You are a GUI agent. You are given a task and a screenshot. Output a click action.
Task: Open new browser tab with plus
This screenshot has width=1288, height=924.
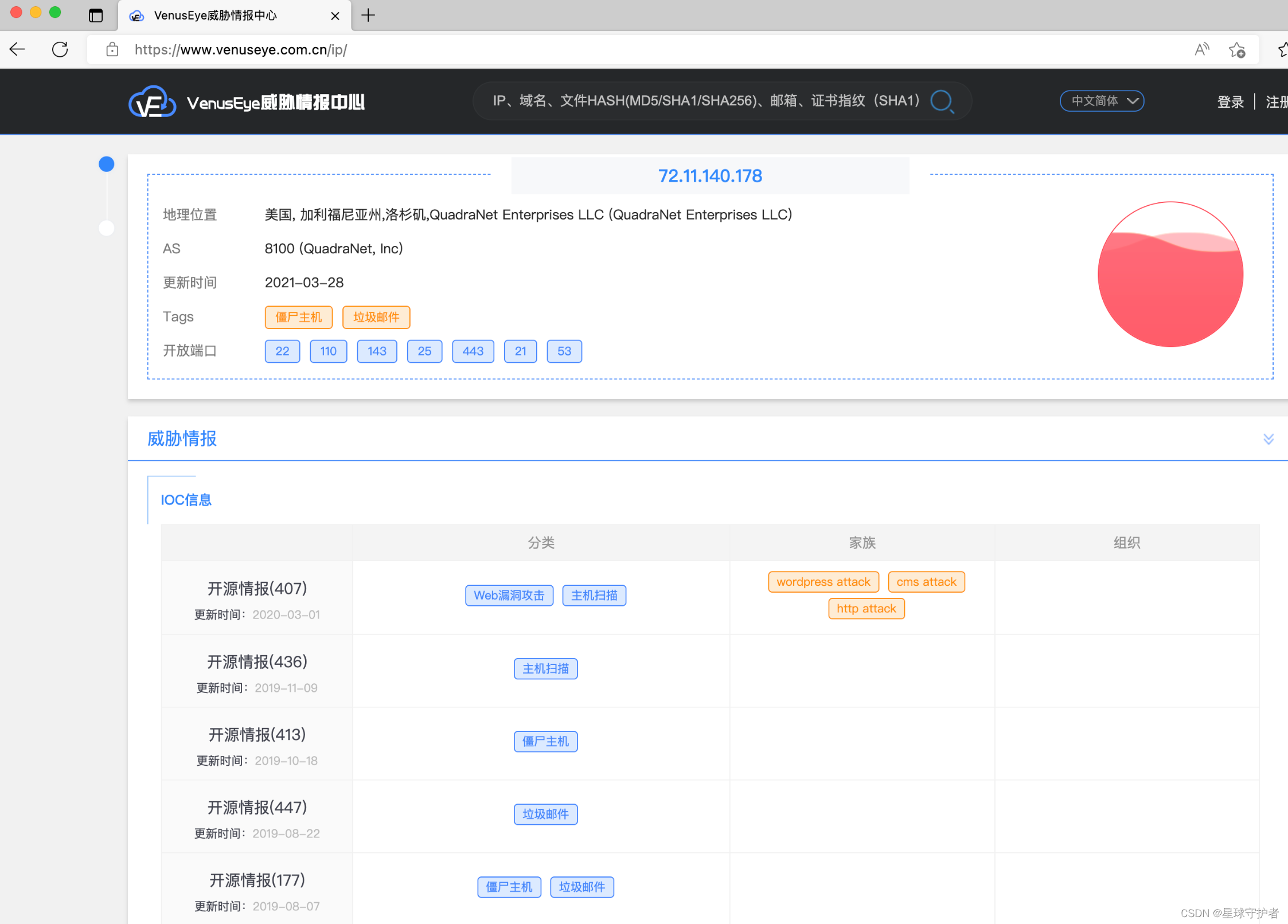click(368, 15)
